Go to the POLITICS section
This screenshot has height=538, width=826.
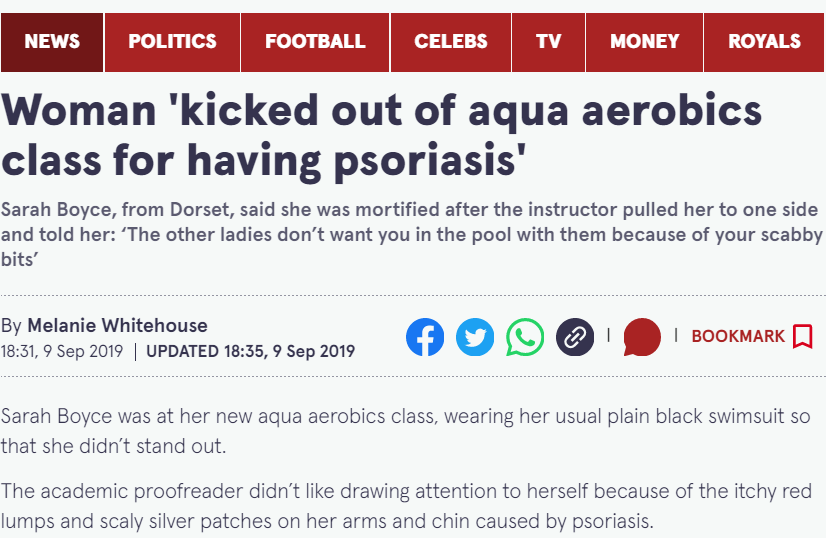[x=172, y=42]
